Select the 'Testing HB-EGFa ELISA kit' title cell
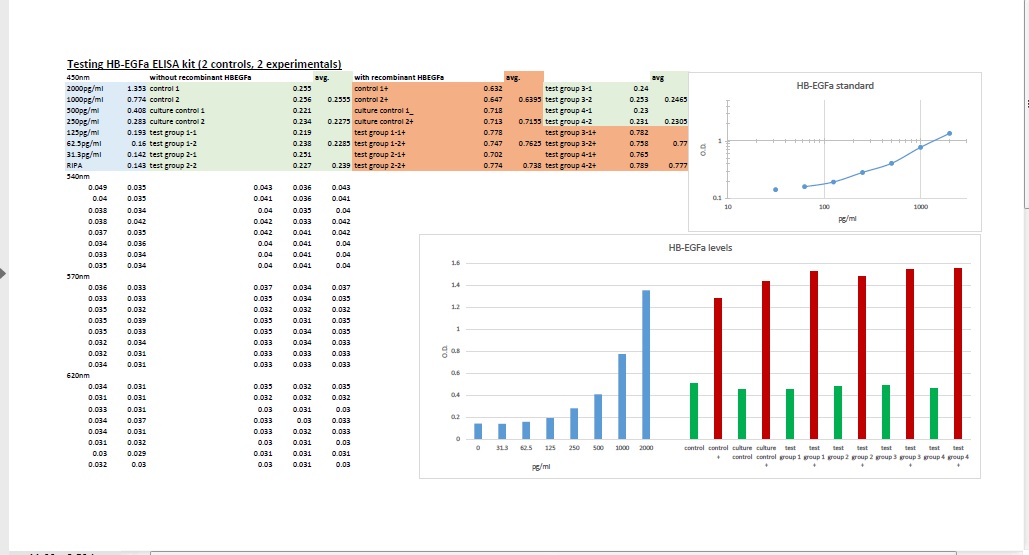Image resolution: width=1029 pixels, height=555 pixels. pyautogui.click(x=204, y=64)
